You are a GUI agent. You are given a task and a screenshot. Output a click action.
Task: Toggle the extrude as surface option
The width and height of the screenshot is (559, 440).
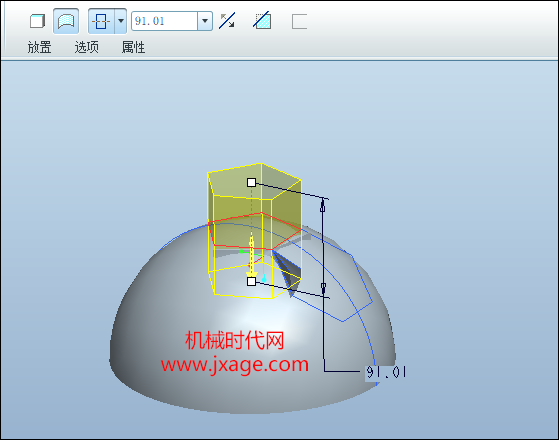66,21
